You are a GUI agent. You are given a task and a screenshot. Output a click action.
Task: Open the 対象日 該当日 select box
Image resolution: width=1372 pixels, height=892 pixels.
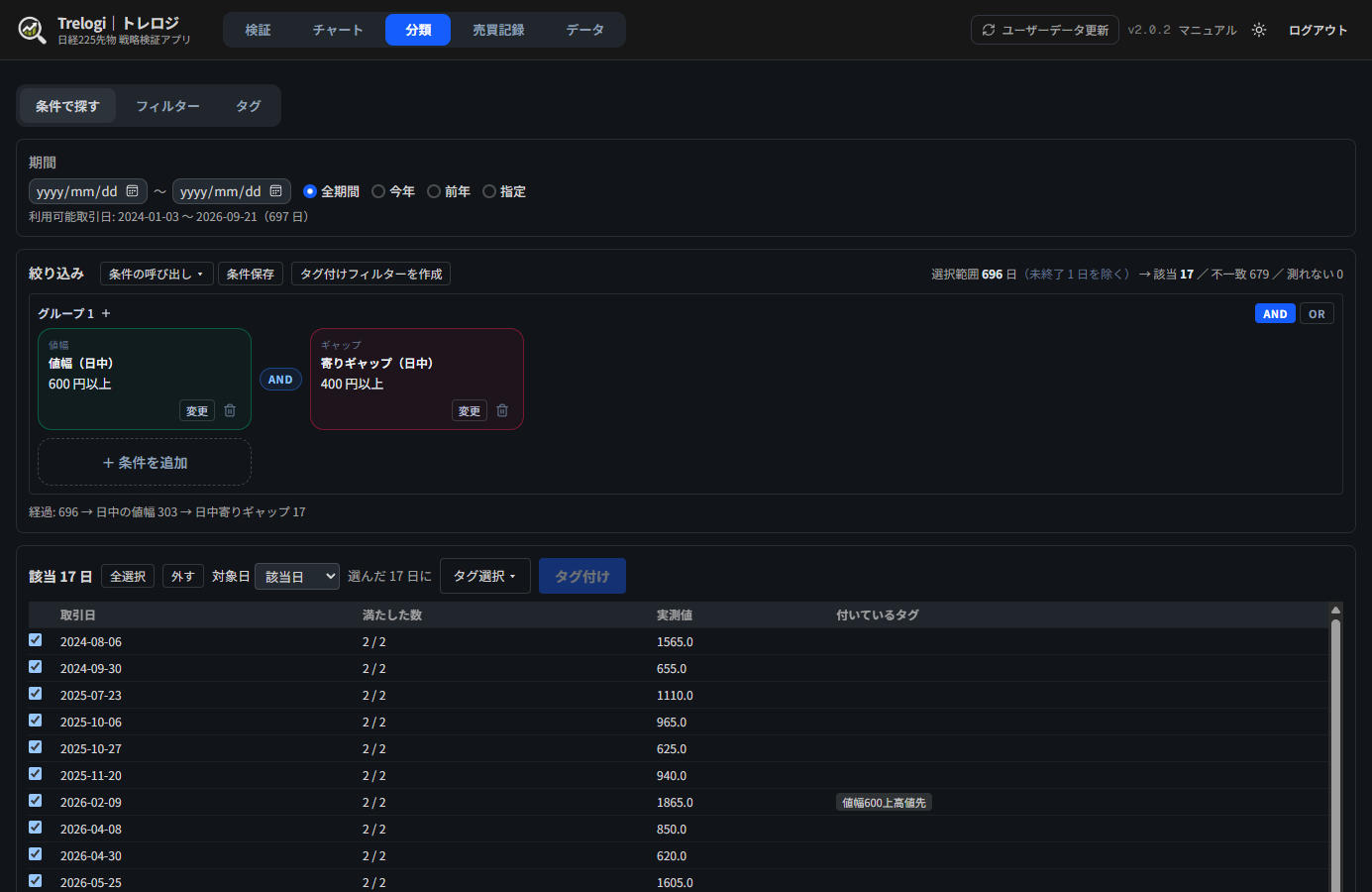point(297,576)
